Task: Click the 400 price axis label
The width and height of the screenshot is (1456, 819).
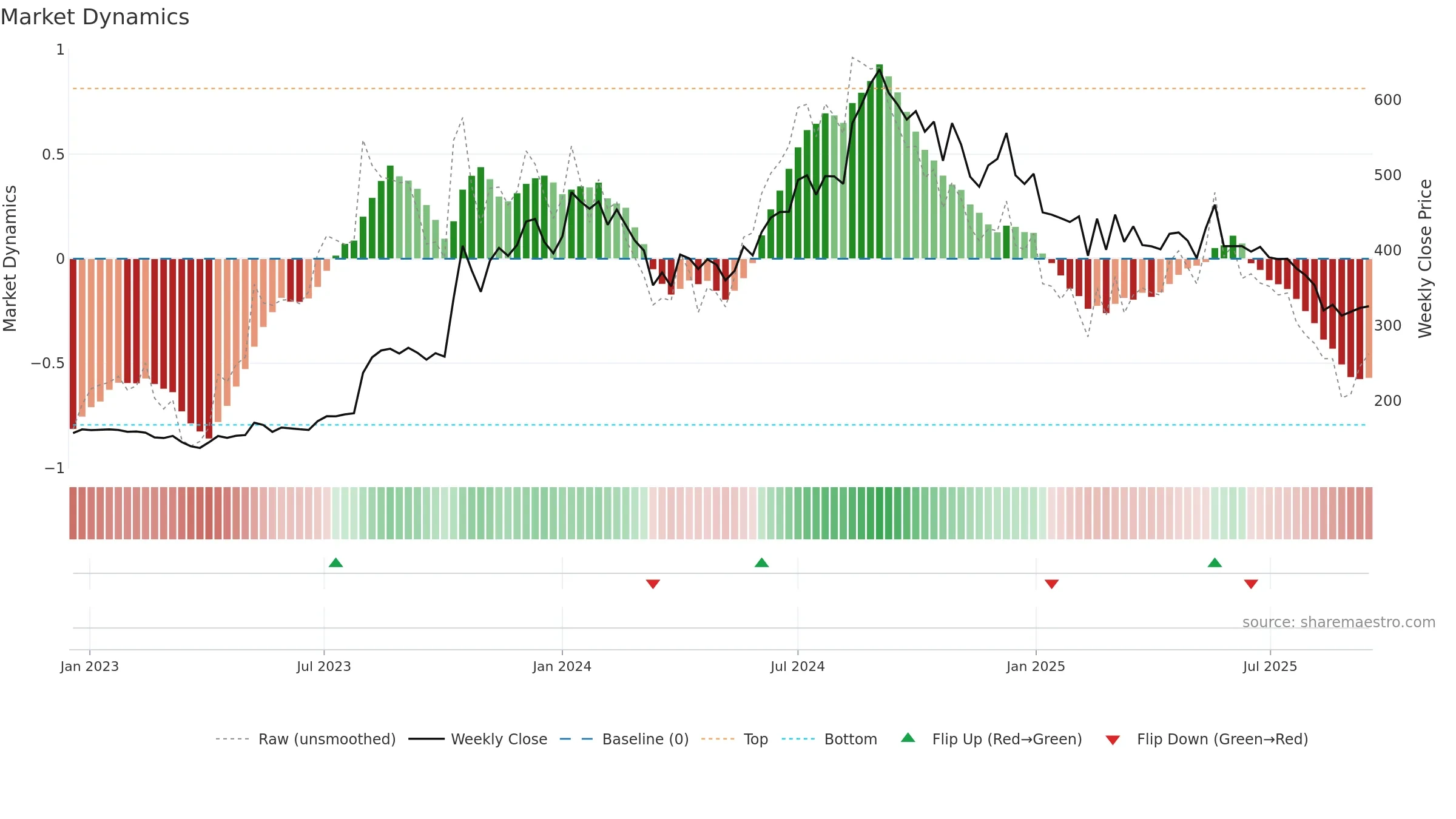Action: [1387, 250]
